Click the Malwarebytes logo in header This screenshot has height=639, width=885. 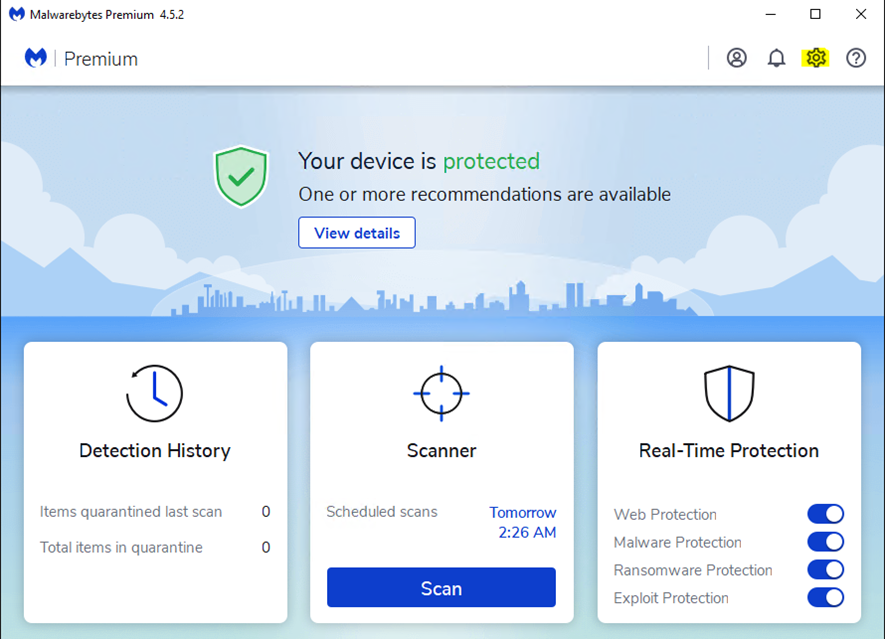(x=37, y=58)
